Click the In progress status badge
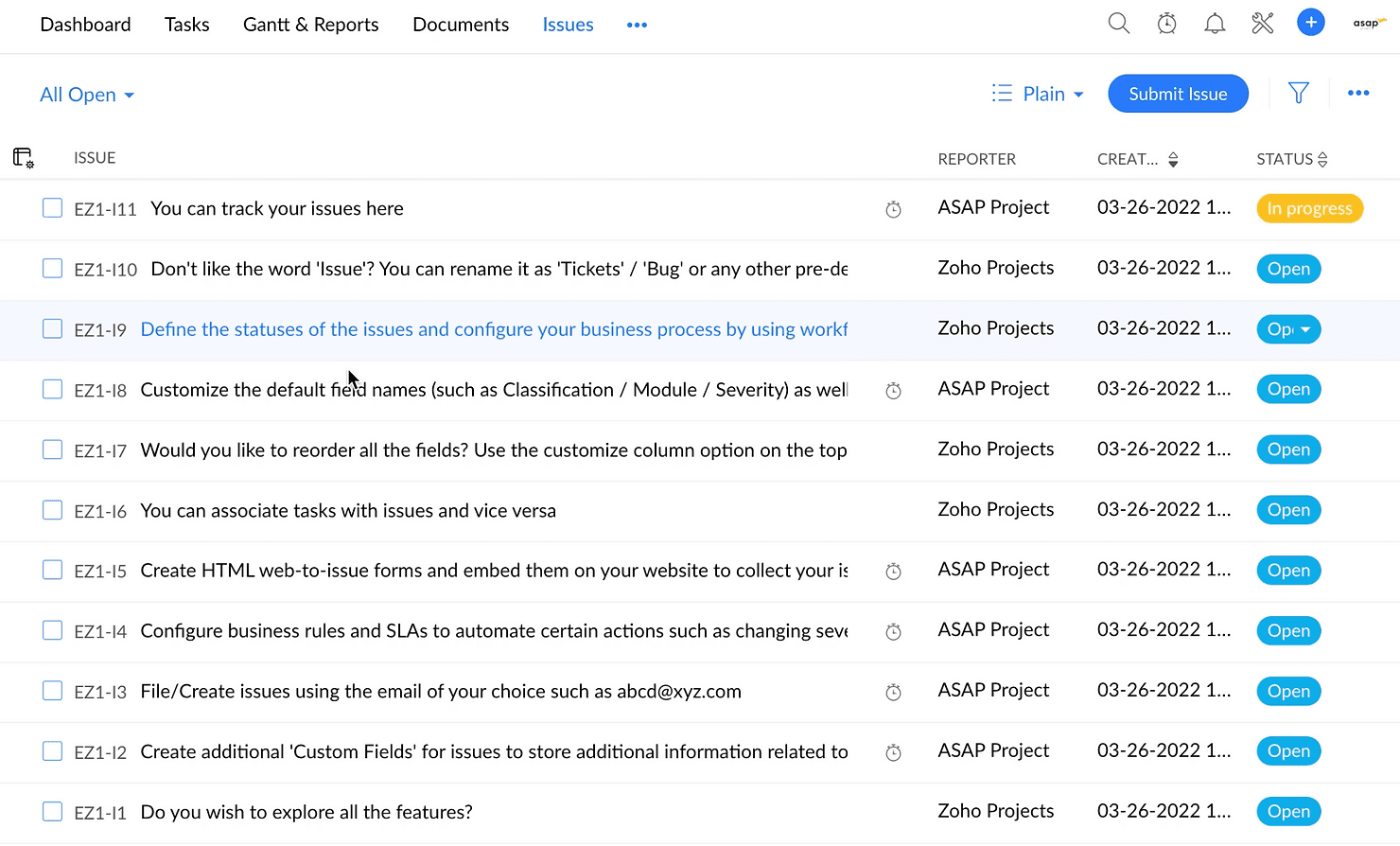1400x846 pixels. point(1309,208)
